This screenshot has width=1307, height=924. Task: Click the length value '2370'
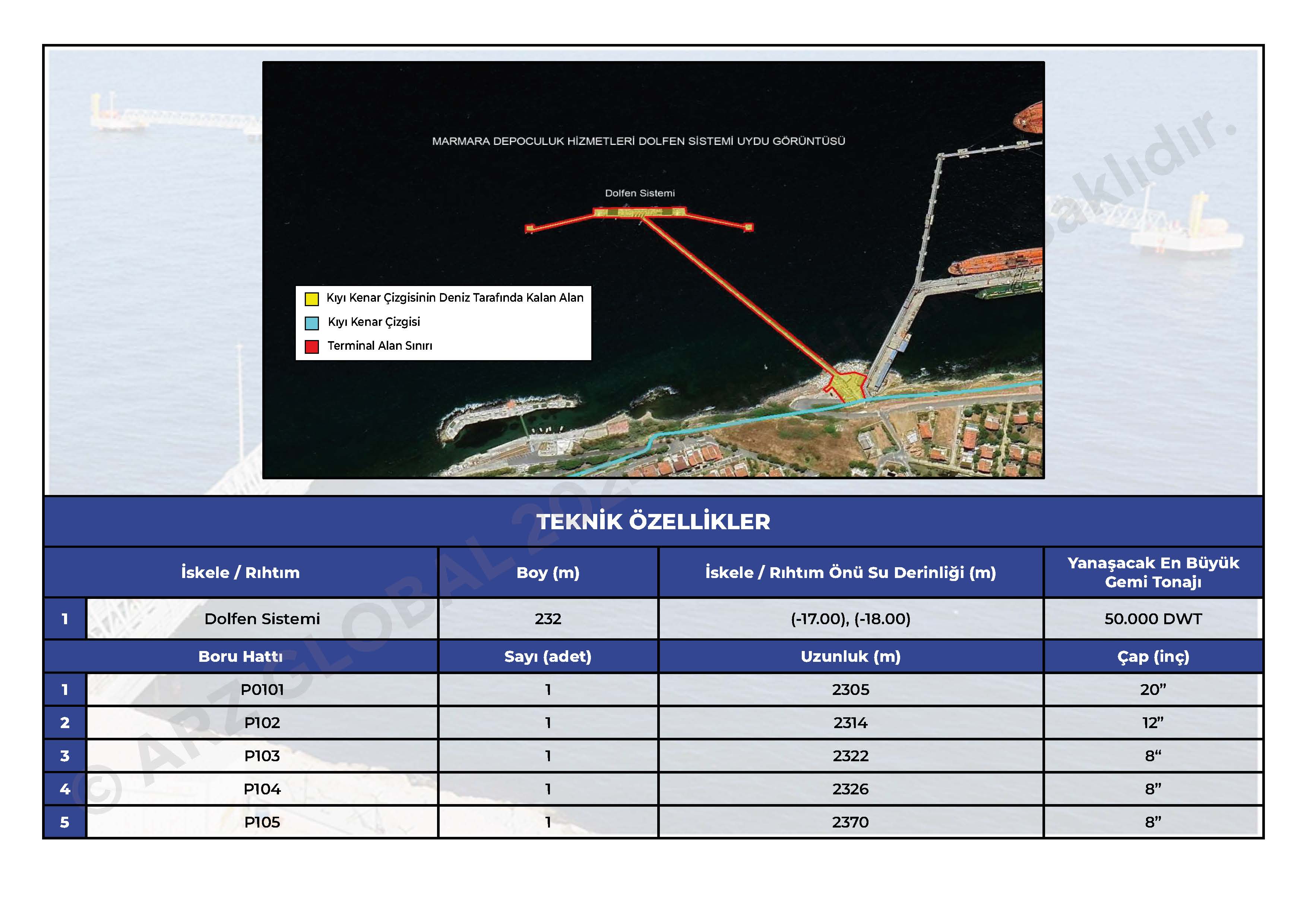[851, 822]
